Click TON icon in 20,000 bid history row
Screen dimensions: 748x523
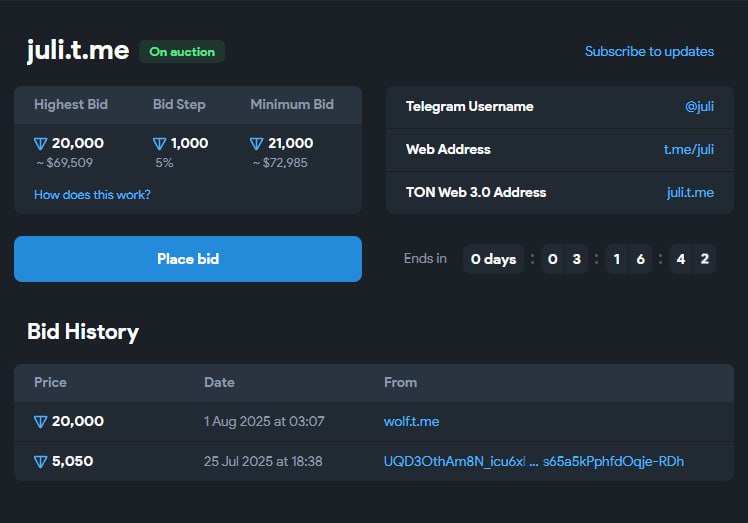point(41,422)
